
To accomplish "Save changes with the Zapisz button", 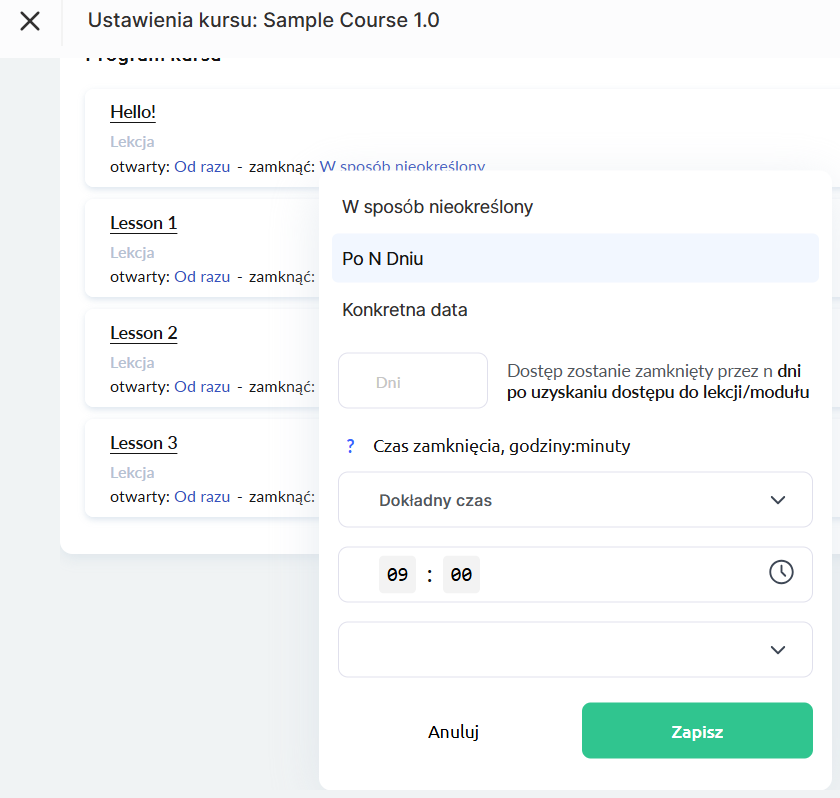I will coord(697,731).
